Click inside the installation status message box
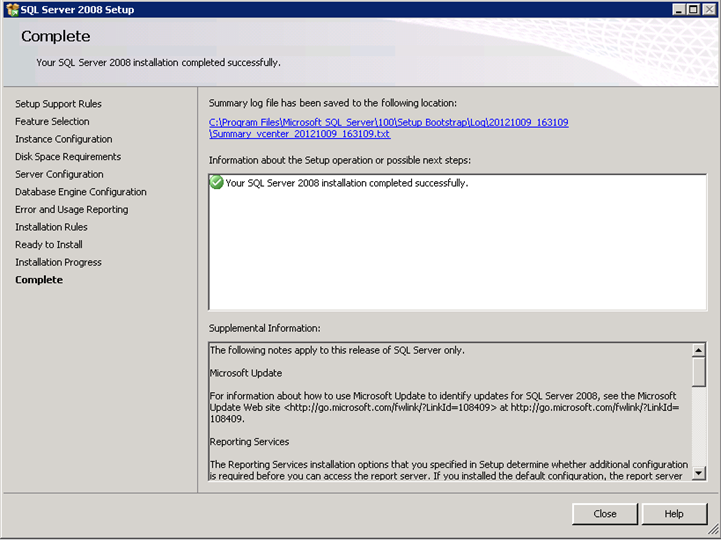 pyautogui.click(x=458, y=242)
